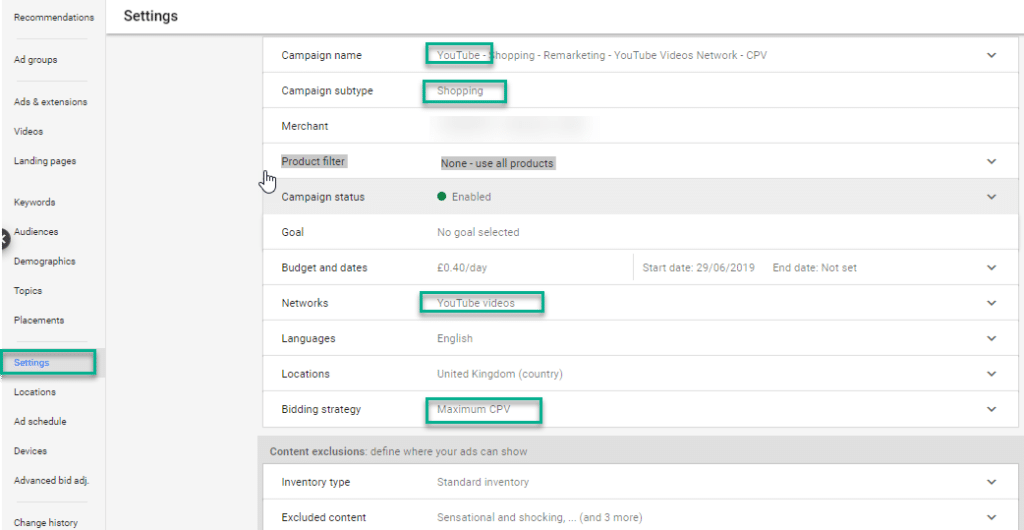Viewport: 1024px width, 530px height.
Task: Open Ads & extensions section
Action: coord(50,102)
